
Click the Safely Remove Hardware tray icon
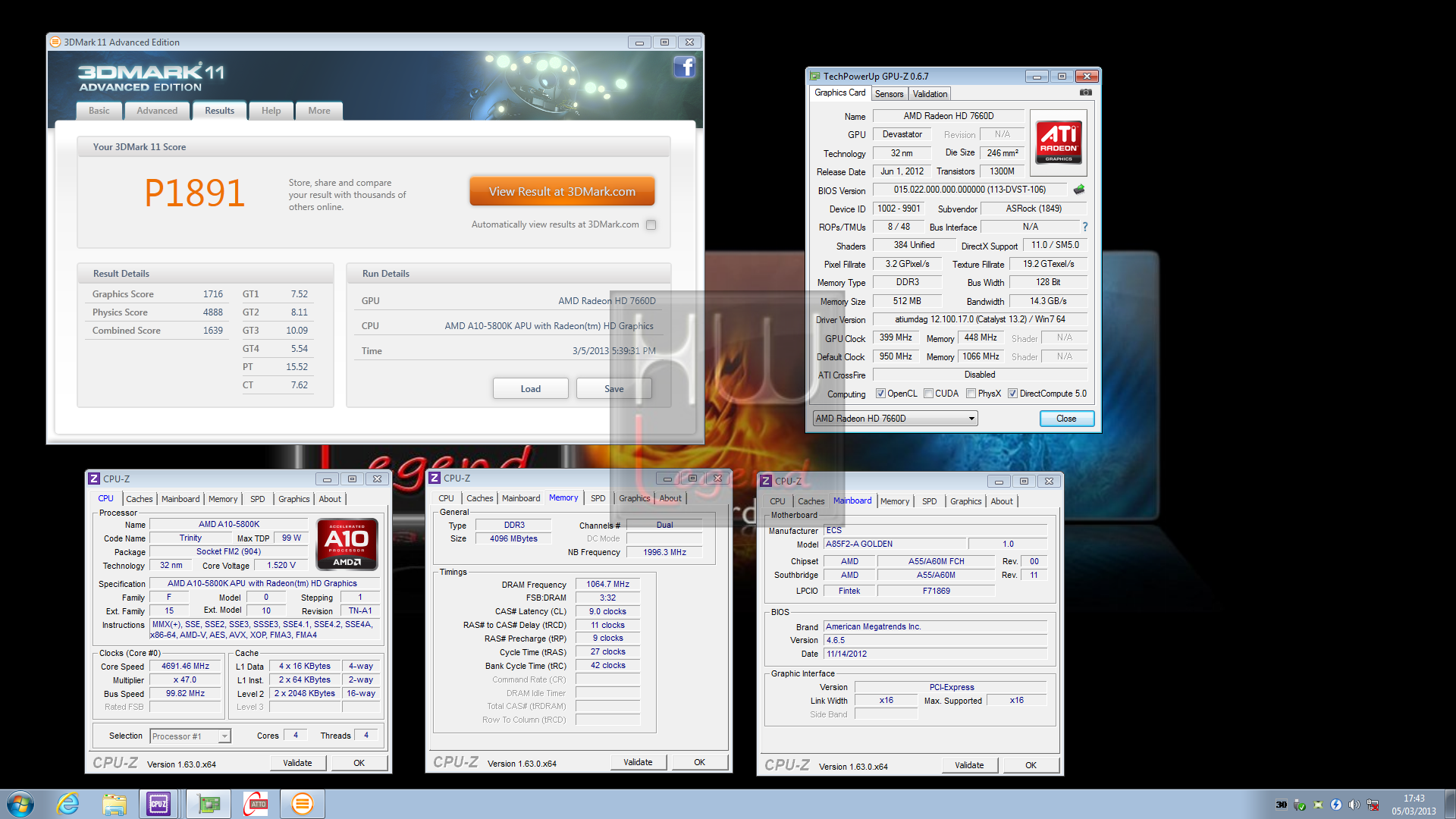(x=1300, y=805)
